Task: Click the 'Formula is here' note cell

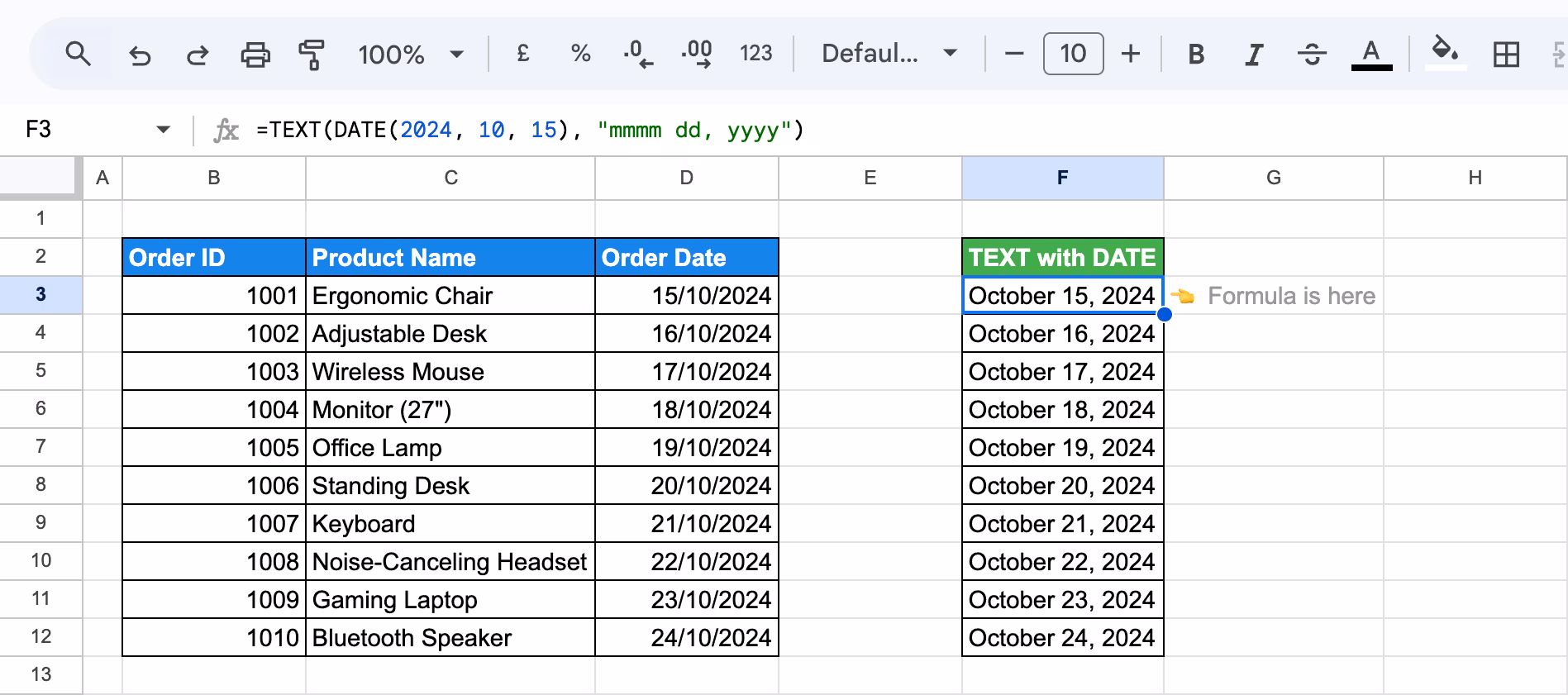Action: tap(1274, 295)
